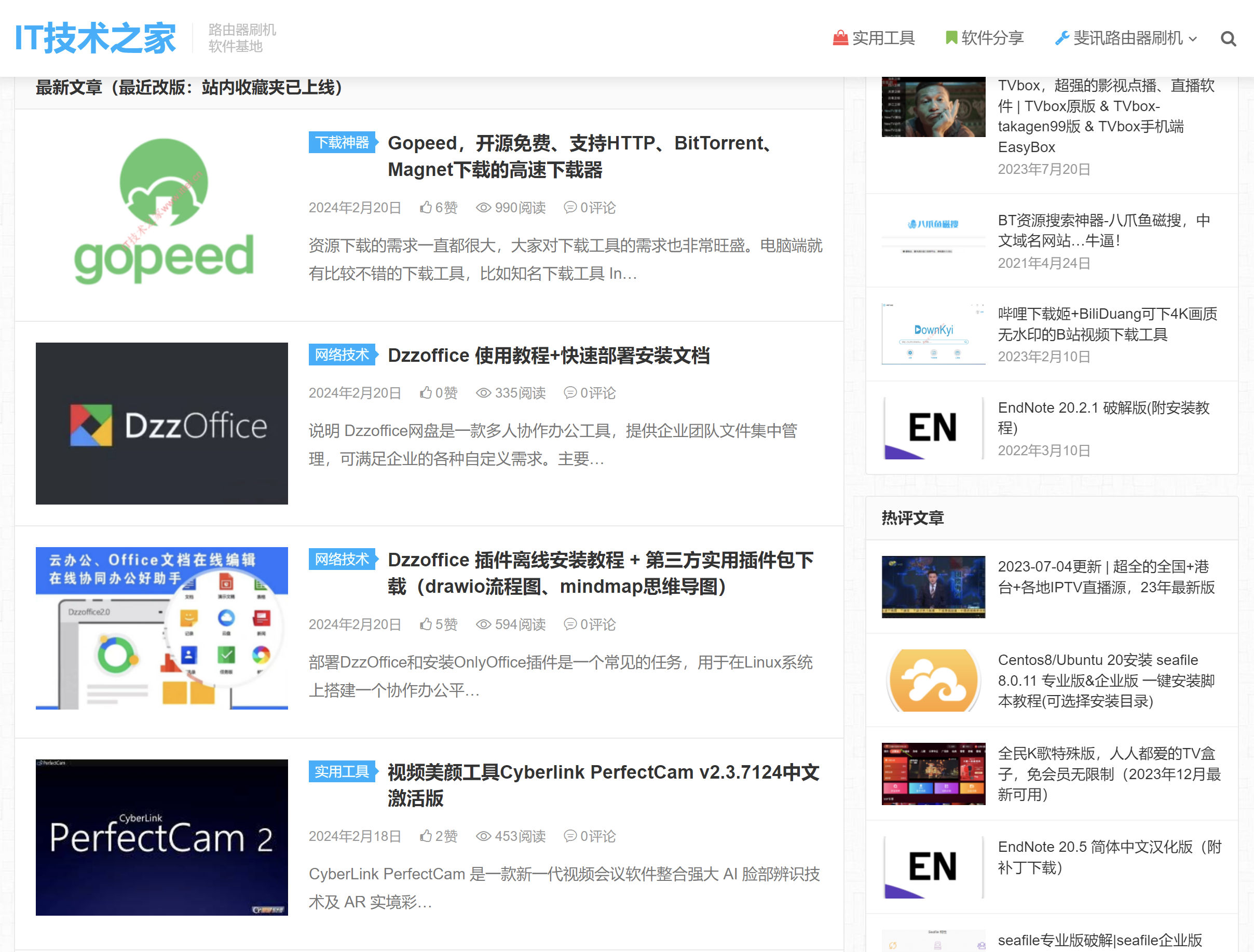
Task: Click the 2024年2月18日 date on PerfectCam article
Action: (355, 836)
